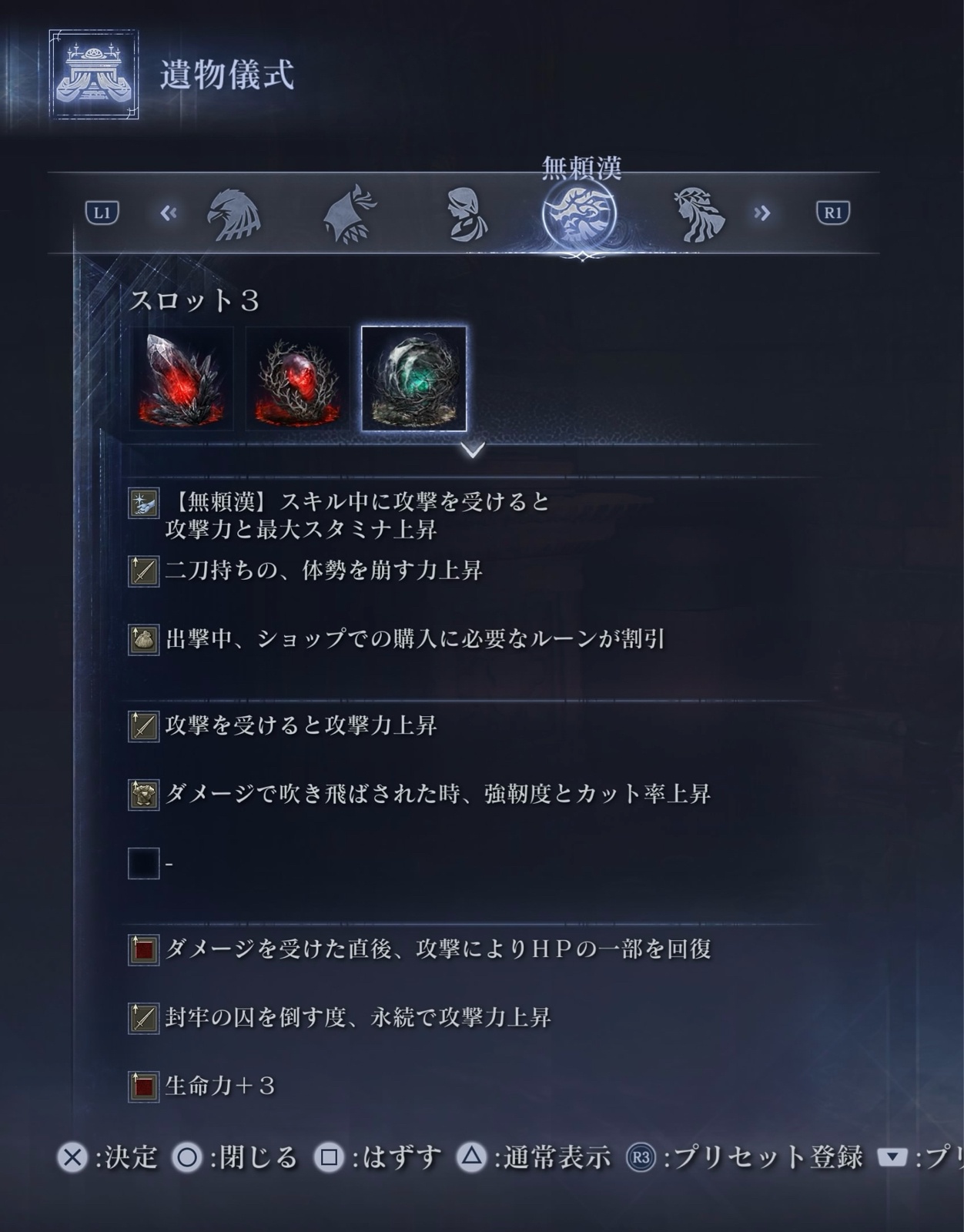This screenshot has height=1232, width=964.
Task: Click the R1 shoulder button indicator
Action: 833,213
